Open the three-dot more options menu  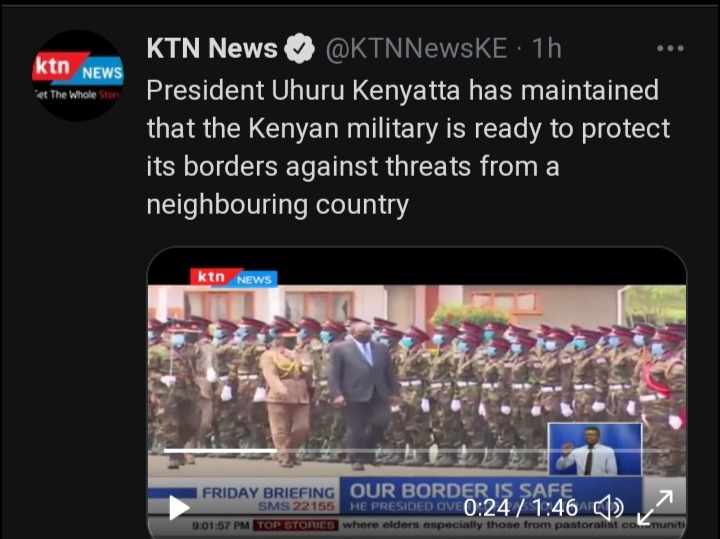point(670,48)
